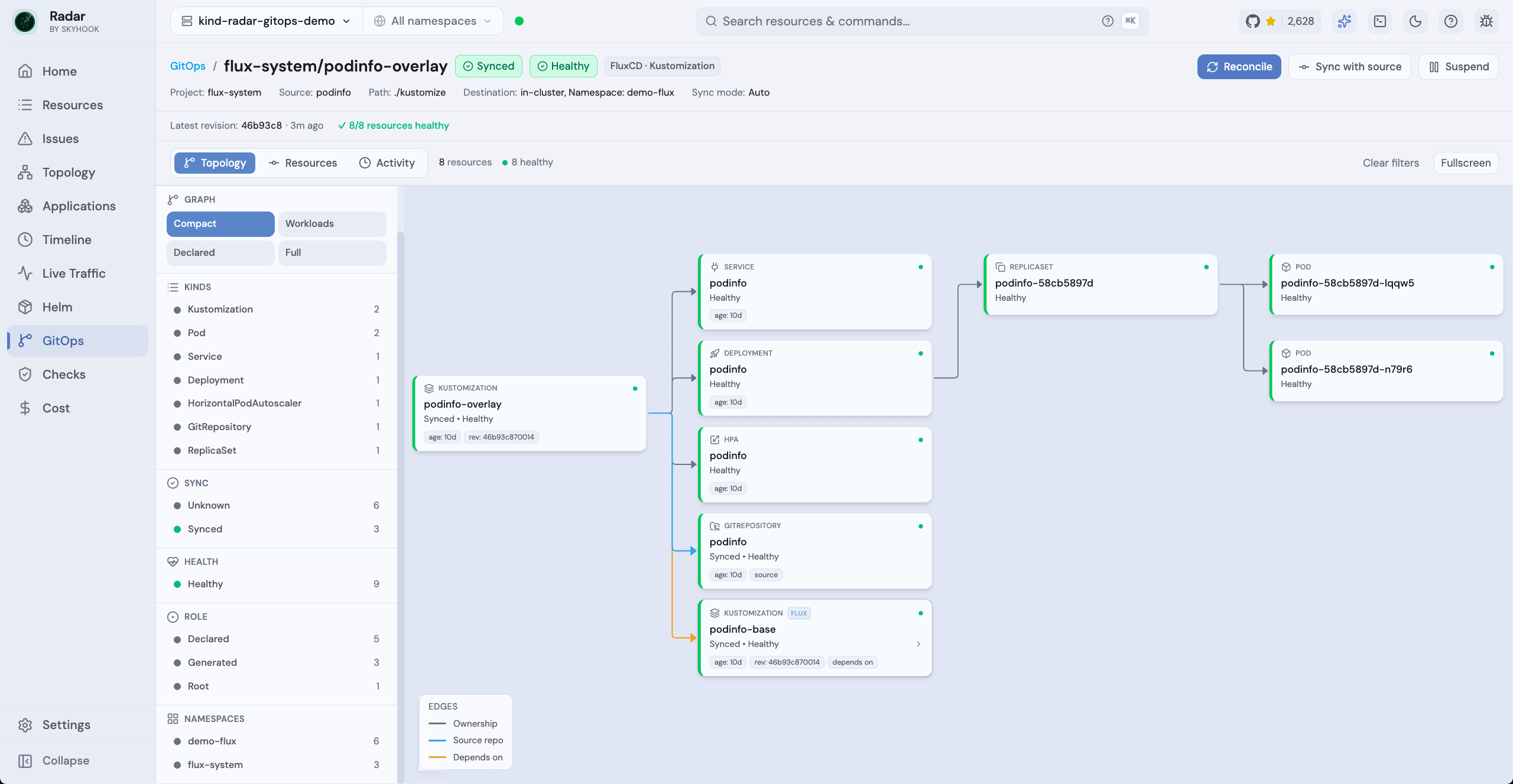Screen dimensions: 1513x784
Task: Click the GitOps breadcrumb link
Action: tap(188, 66)
